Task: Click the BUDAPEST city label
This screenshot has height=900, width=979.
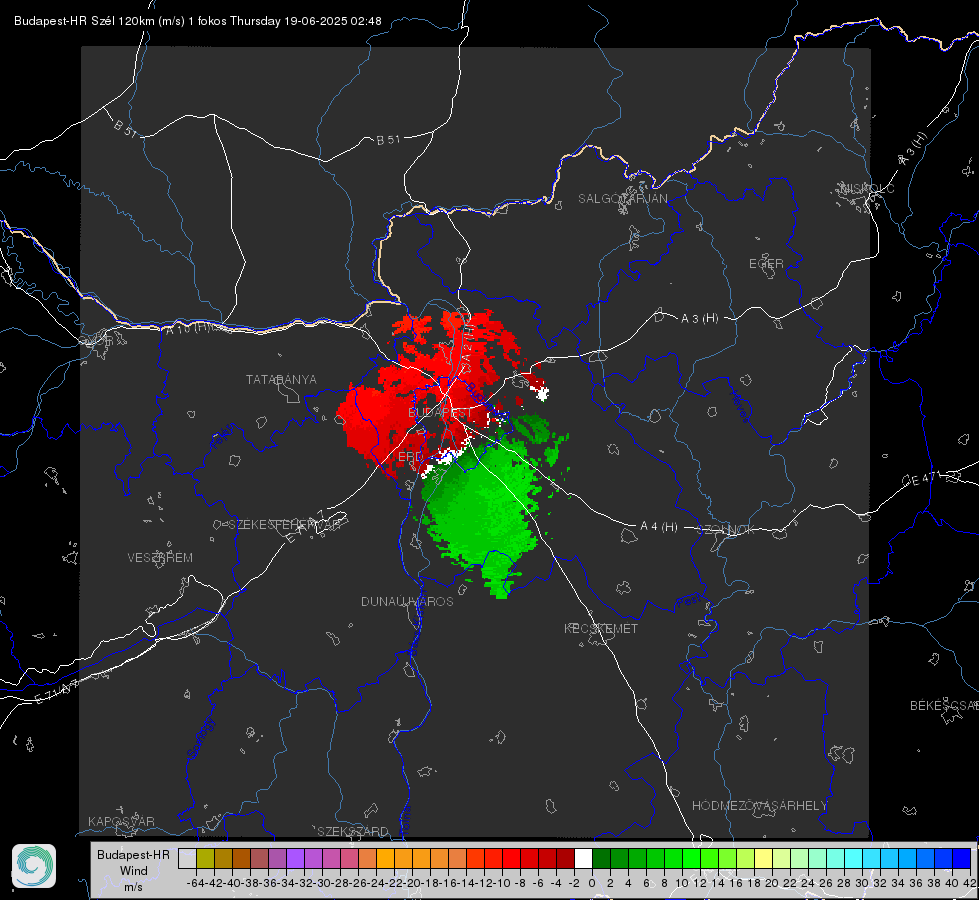Action: [440, 413]
